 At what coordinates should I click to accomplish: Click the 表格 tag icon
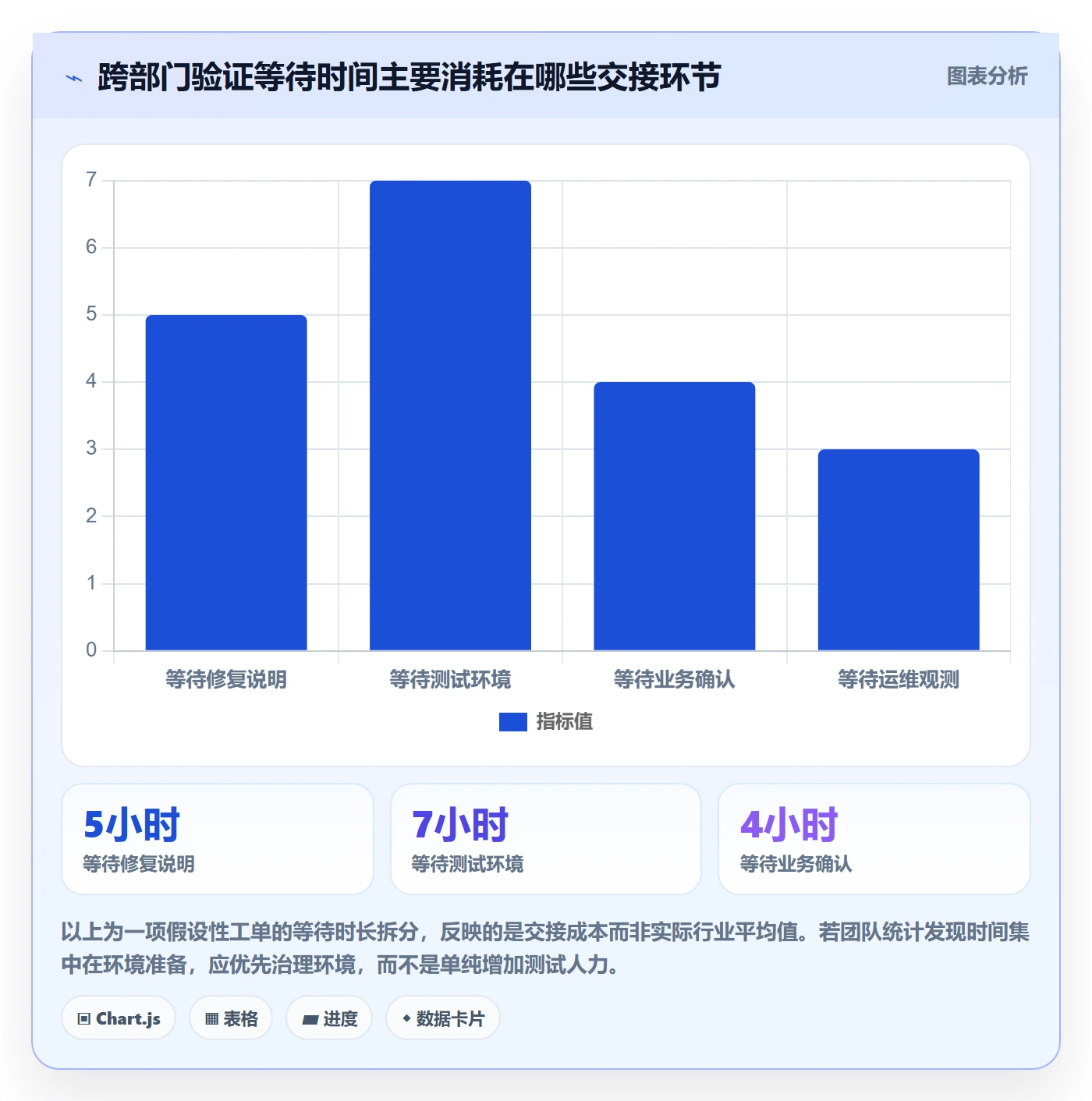click(x=211, y=1019)
